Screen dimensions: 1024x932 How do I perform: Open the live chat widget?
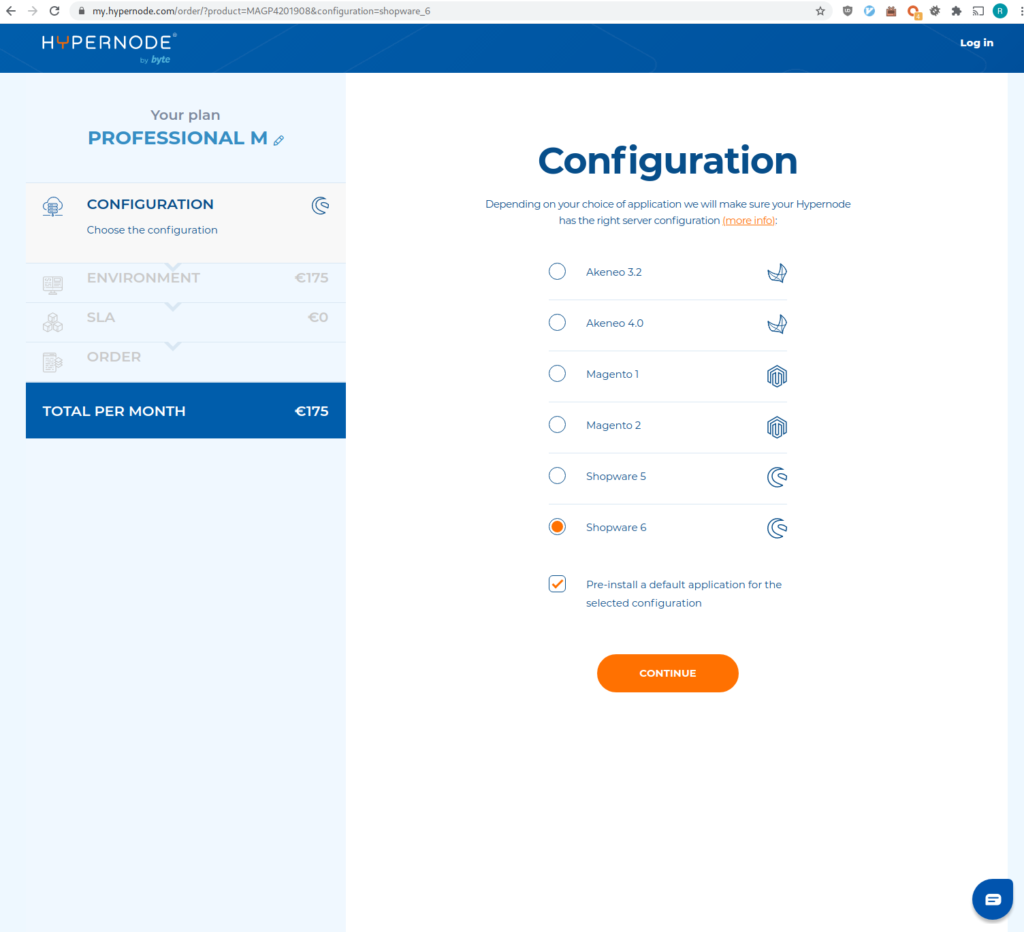(x=992, y=899)
